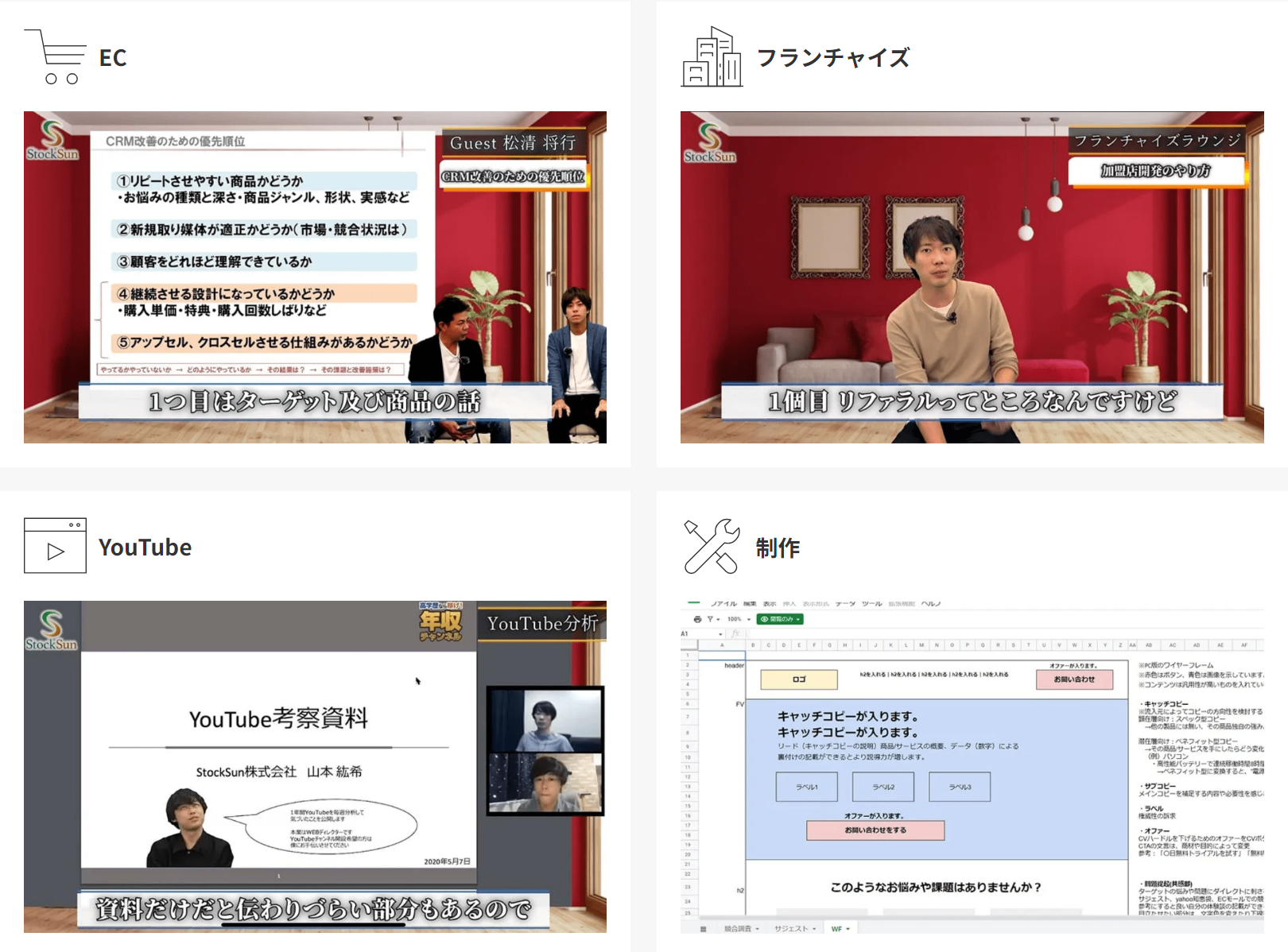Click the お問い合わせをする offer button
Viewport: 1288px width, 952px height.
tap(875, 830)
